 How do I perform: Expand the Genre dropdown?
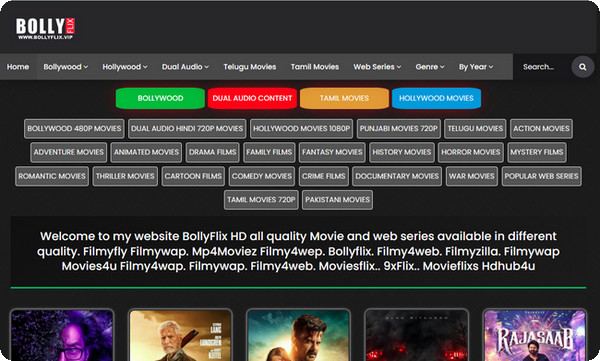430,67
